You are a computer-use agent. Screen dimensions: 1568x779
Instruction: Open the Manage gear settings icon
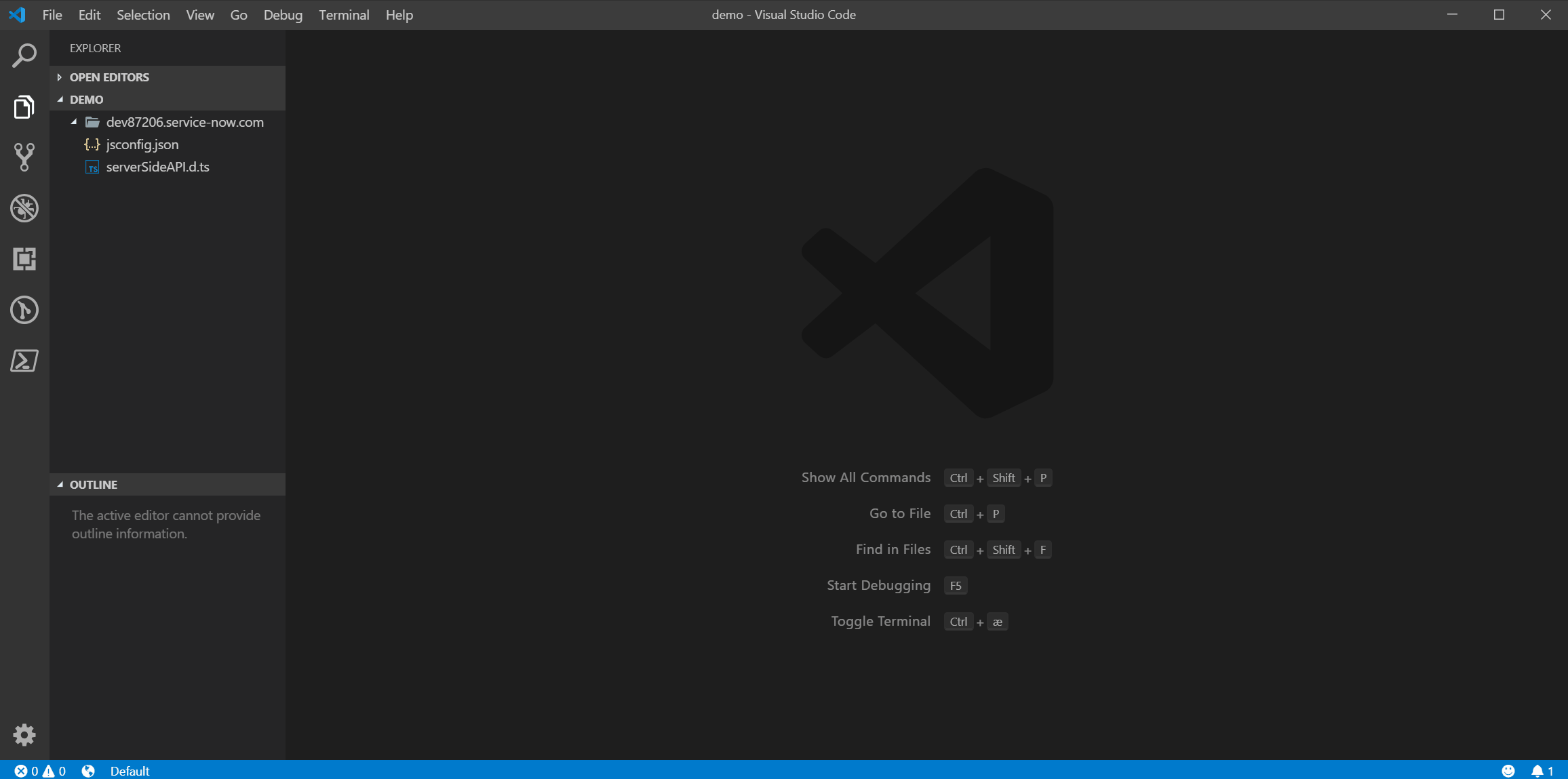[24, 735]
